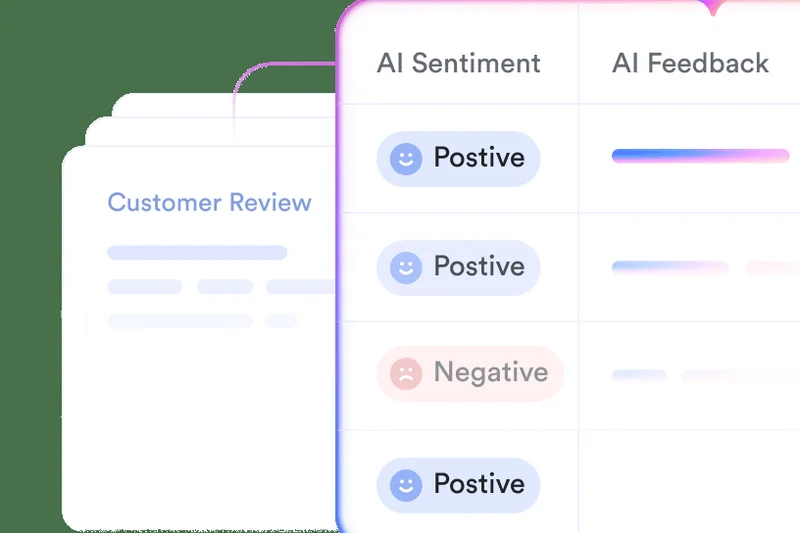Click the empty AI Feedback cell in the bottom row
This screenshot has height=533, width=800.
coord(690,485)
